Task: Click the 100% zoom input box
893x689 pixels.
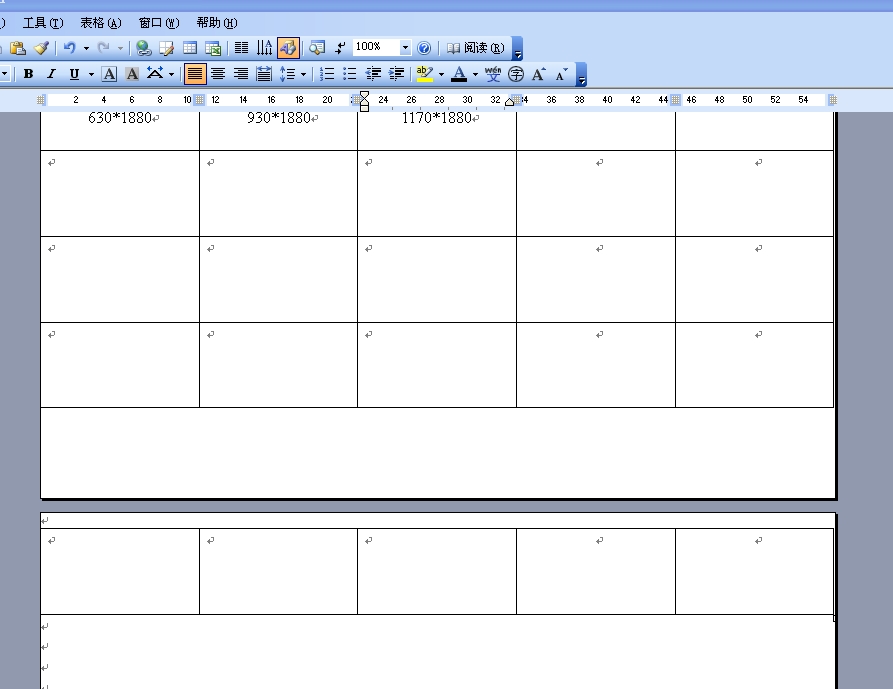Action: pos(376,47)
